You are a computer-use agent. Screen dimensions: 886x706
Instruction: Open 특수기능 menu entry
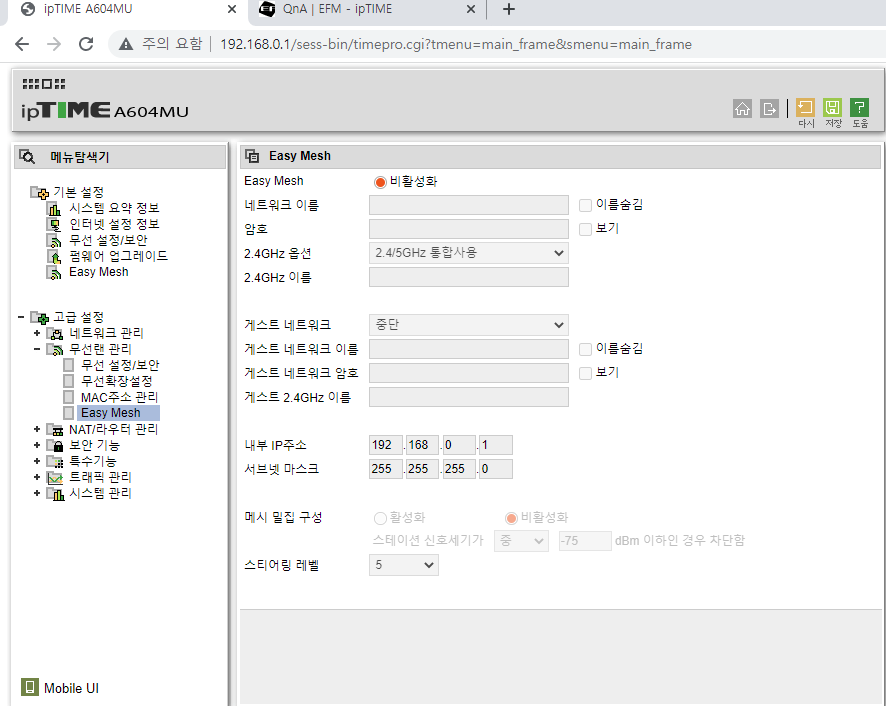[x=93, y=461]
